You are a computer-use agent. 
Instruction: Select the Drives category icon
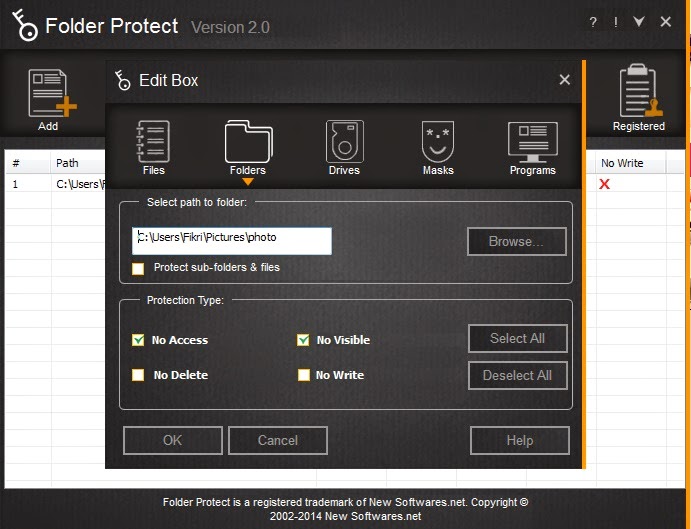345,142
